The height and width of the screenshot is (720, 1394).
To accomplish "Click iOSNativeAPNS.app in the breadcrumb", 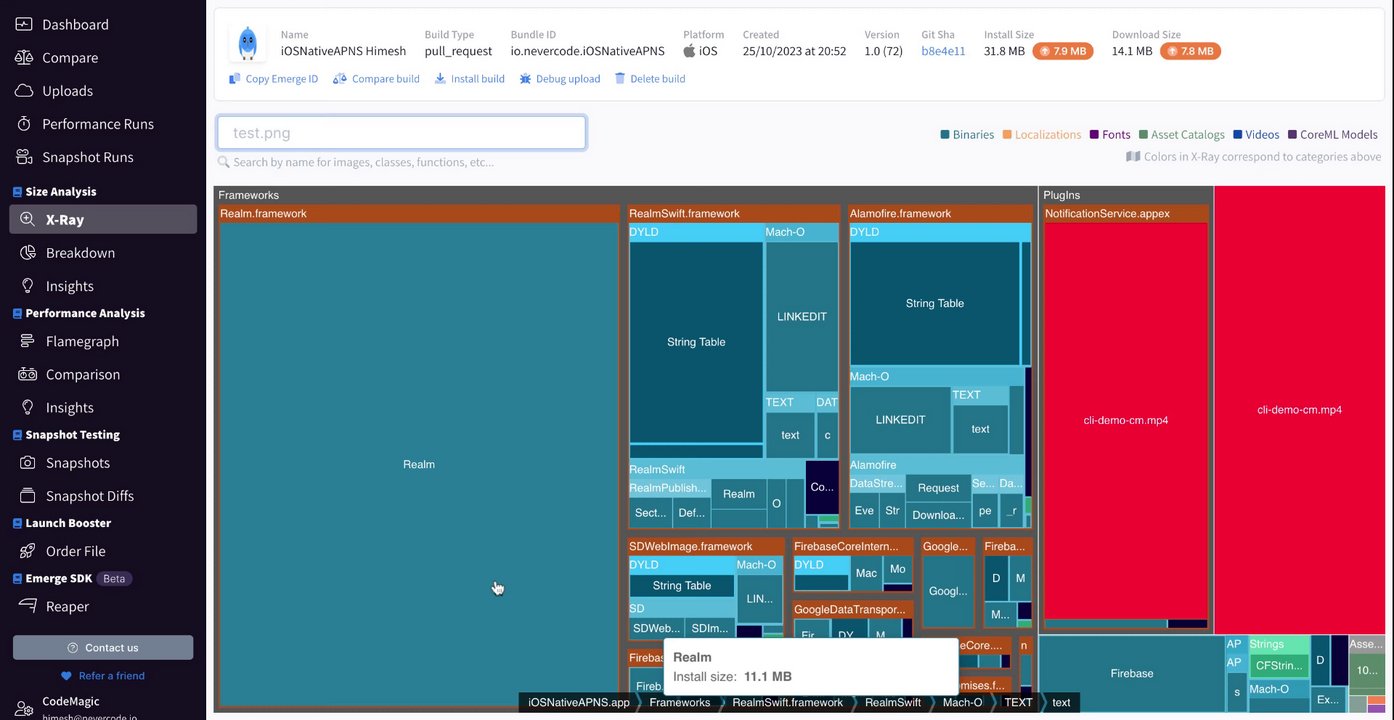I will tap(579, 703).
